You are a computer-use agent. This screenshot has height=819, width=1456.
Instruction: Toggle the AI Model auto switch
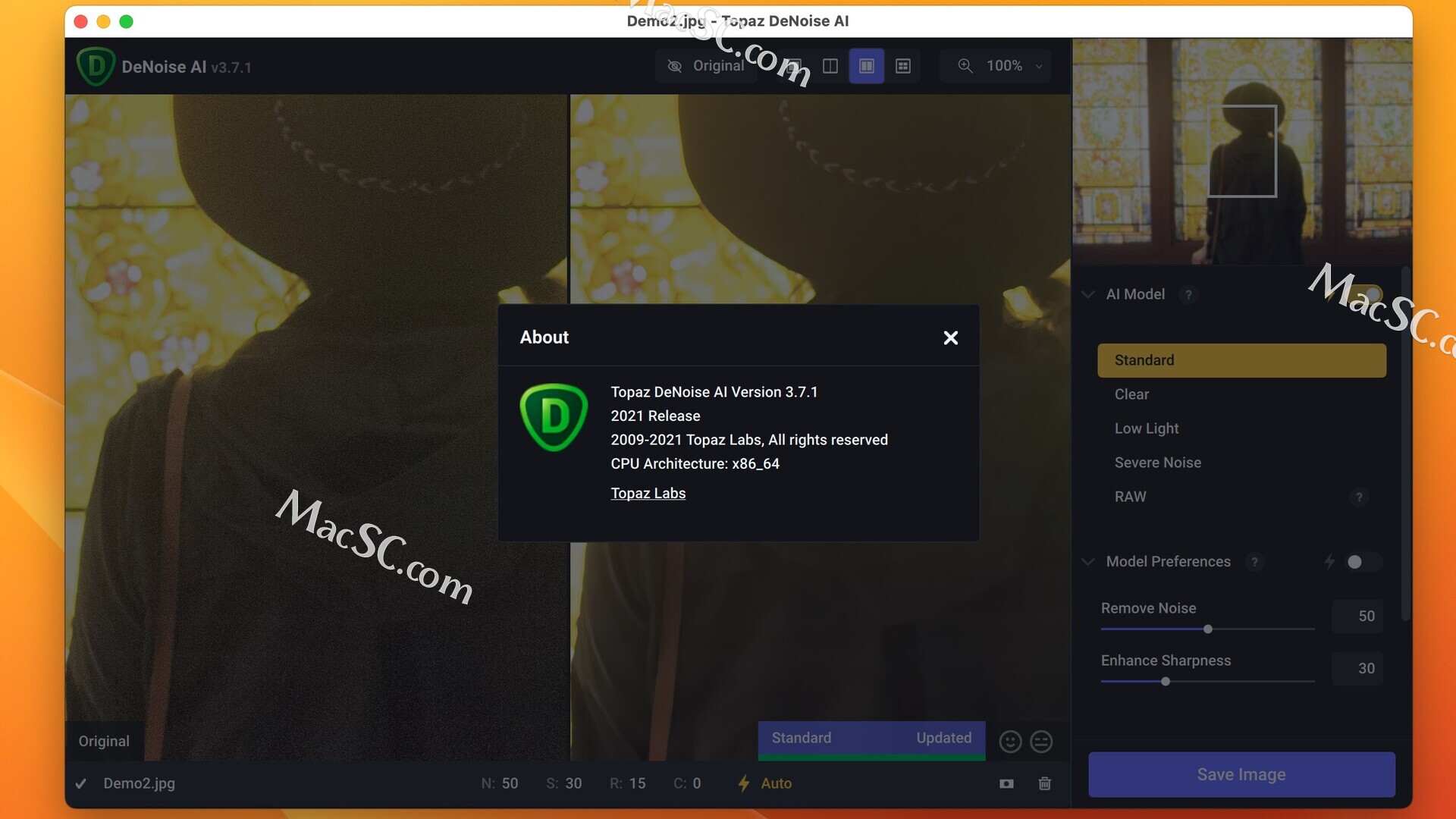(1366, 294)
